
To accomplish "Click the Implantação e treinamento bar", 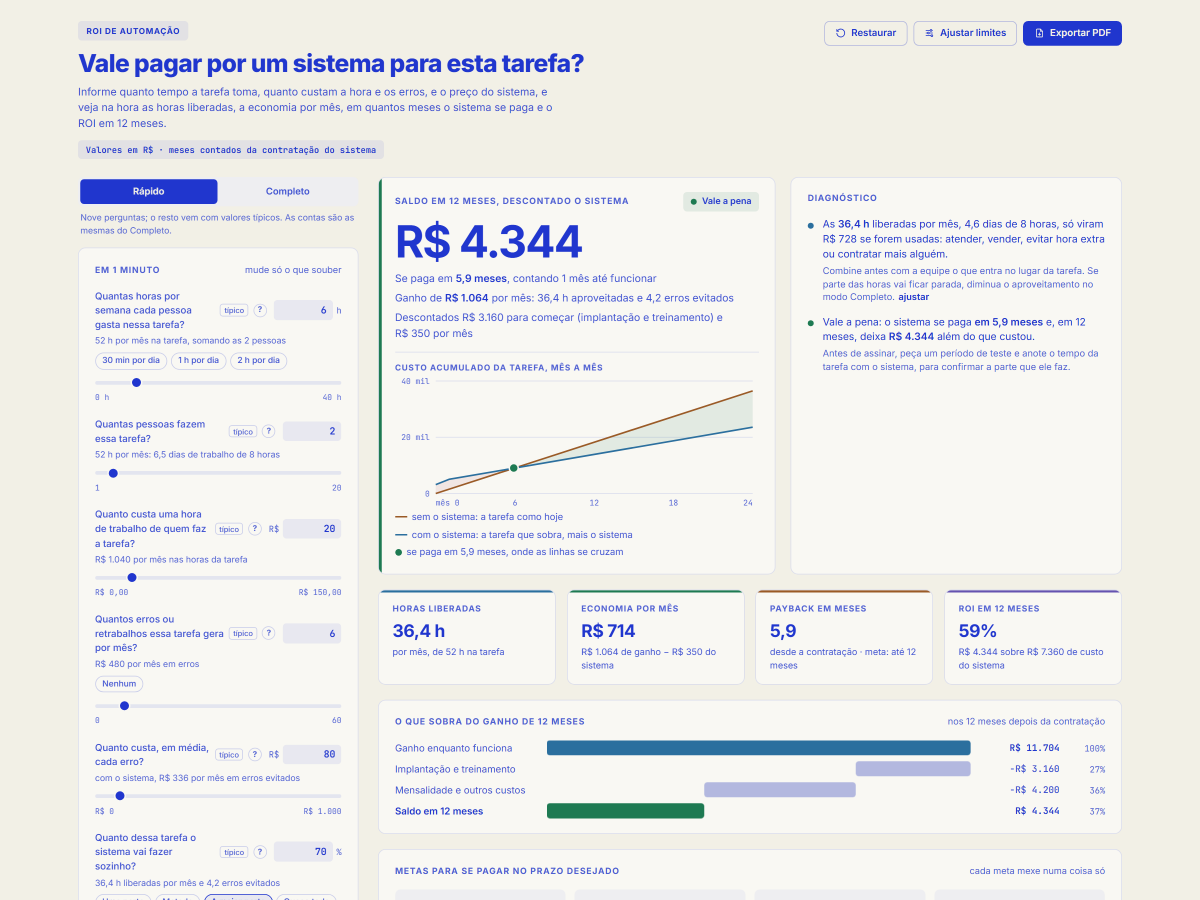I will [x=913, y=769].
